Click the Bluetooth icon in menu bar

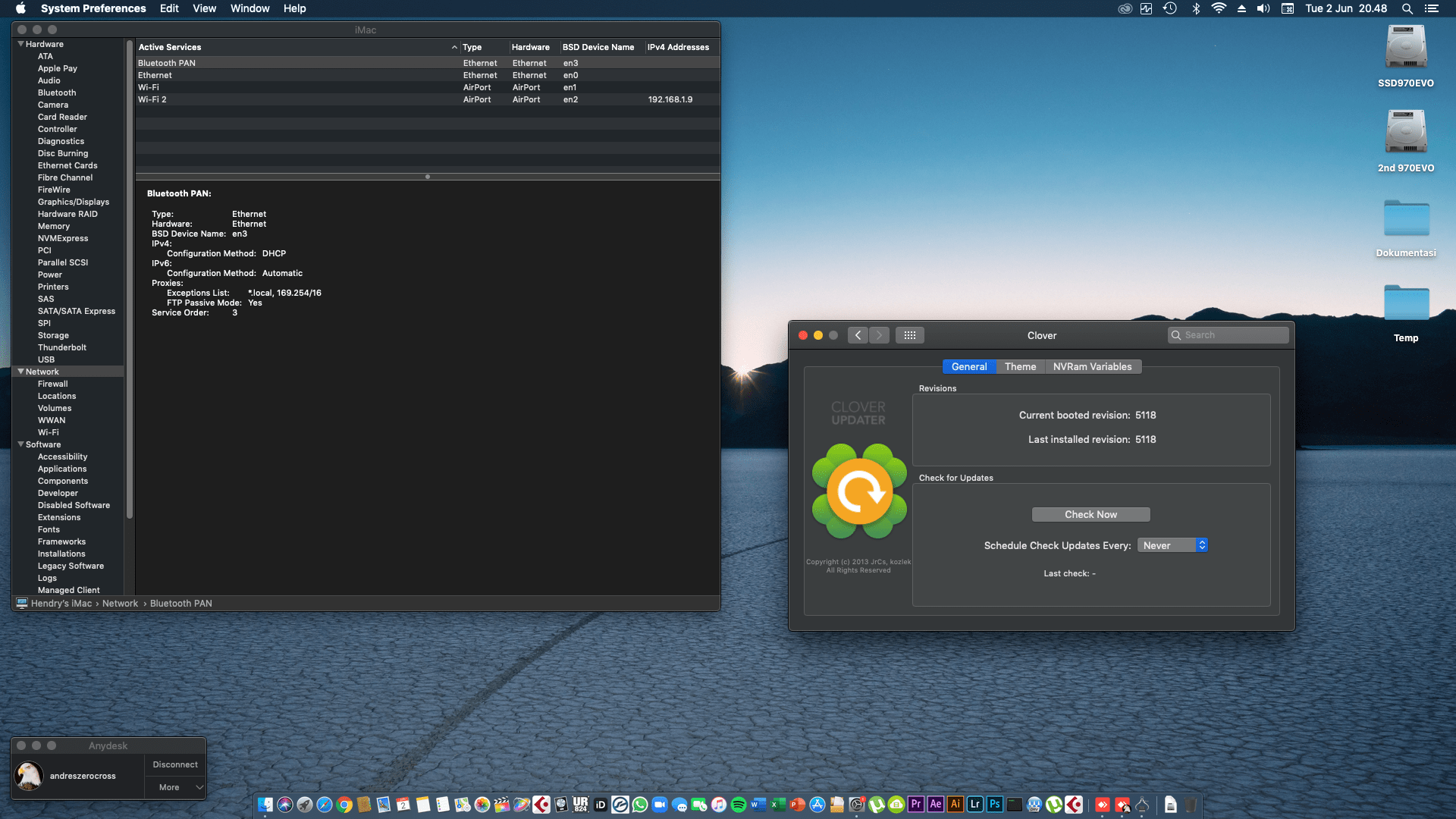pos(1196,8)
